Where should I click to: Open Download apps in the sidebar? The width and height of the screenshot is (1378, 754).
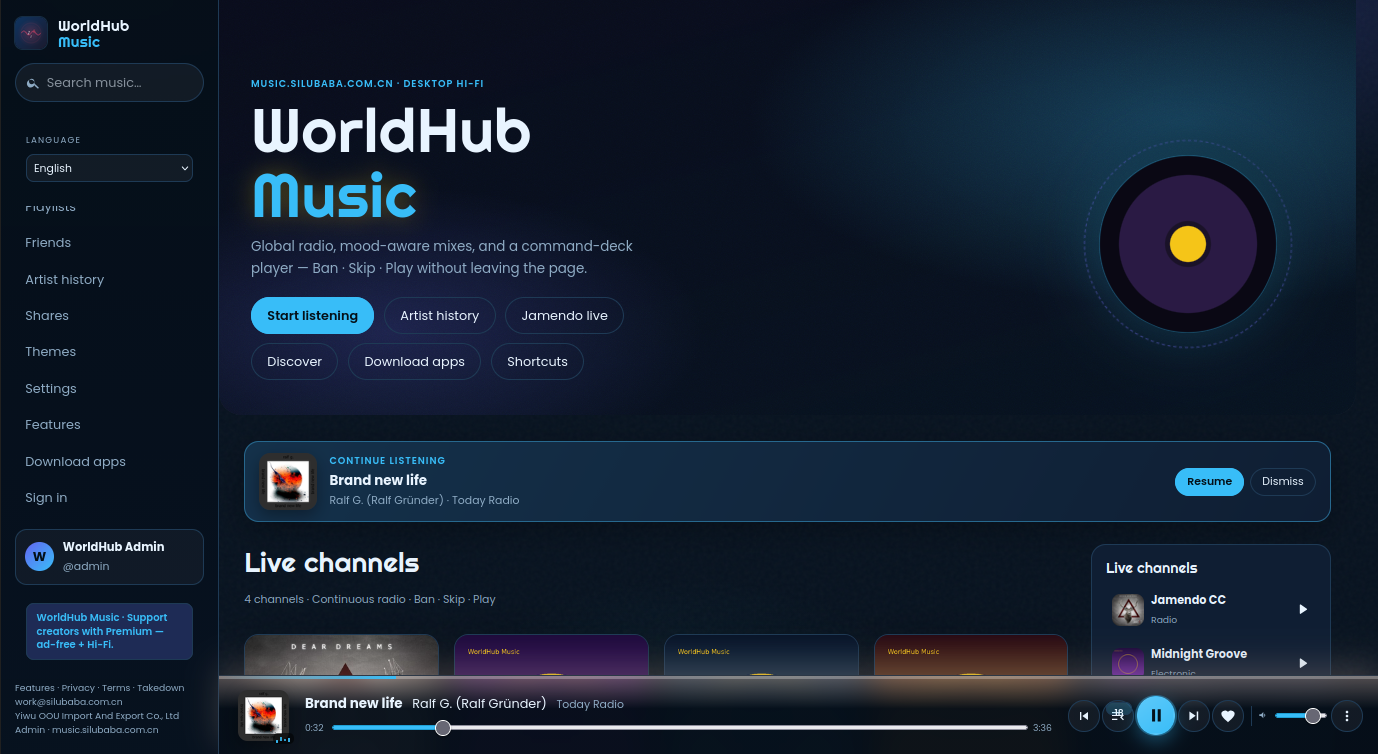click(76, 461)
